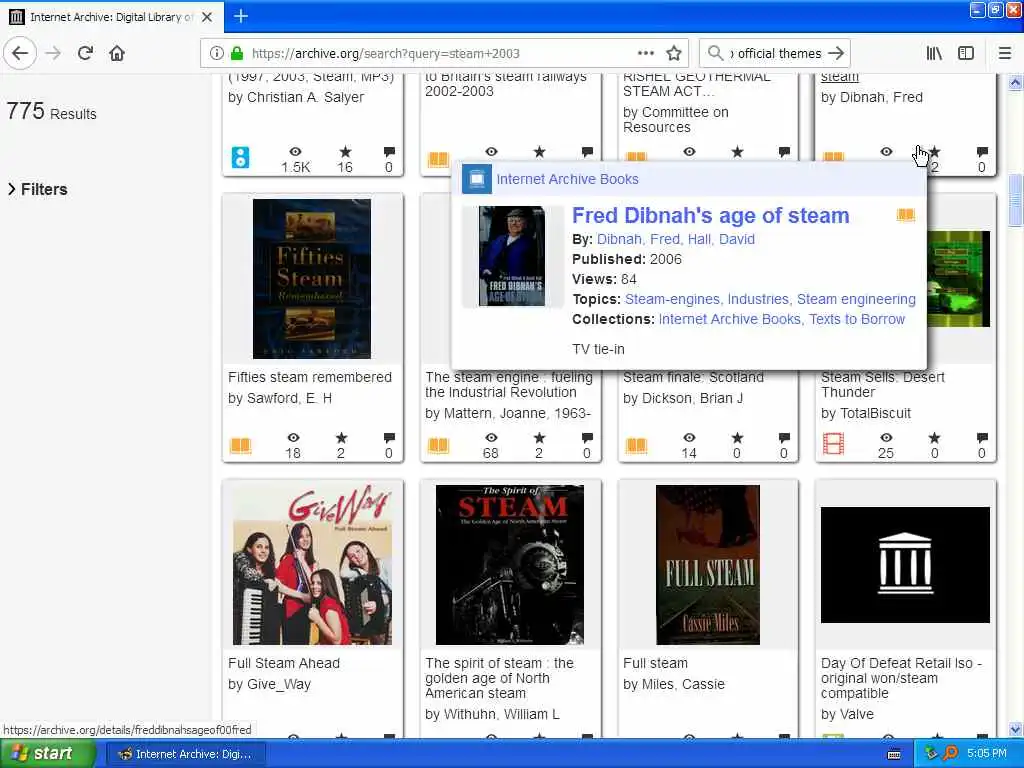The height and width of the screenshot is (768, 1024).
Task: Open the Windows start menu
Action: (x=47, y=754)
